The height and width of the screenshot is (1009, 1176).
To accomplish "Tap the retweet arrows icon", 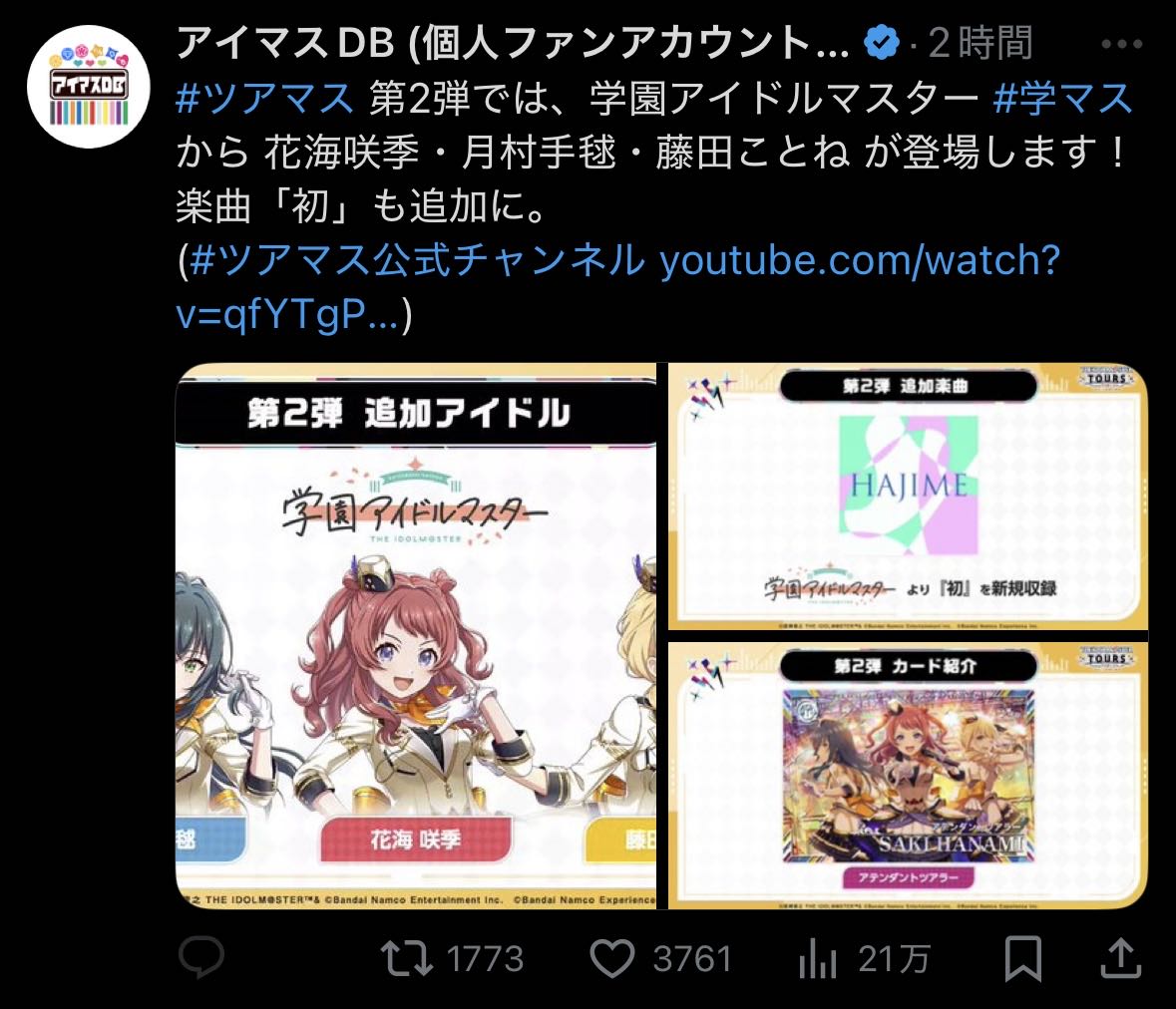I will click(406, 958).
